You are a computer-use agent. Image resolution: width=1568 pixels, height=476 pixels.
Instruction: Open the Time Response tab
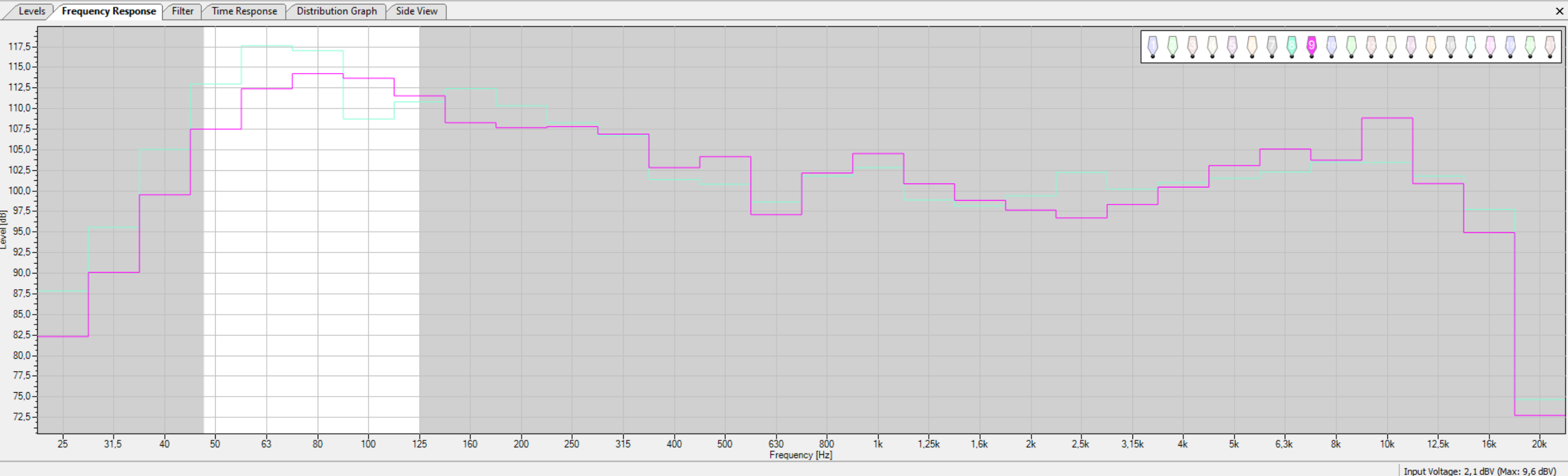[244, 11]
